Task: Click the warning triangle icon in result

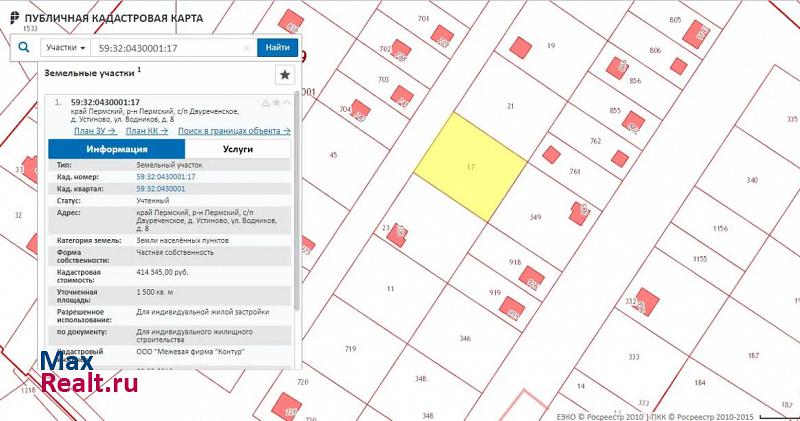Action: [266, 103]
